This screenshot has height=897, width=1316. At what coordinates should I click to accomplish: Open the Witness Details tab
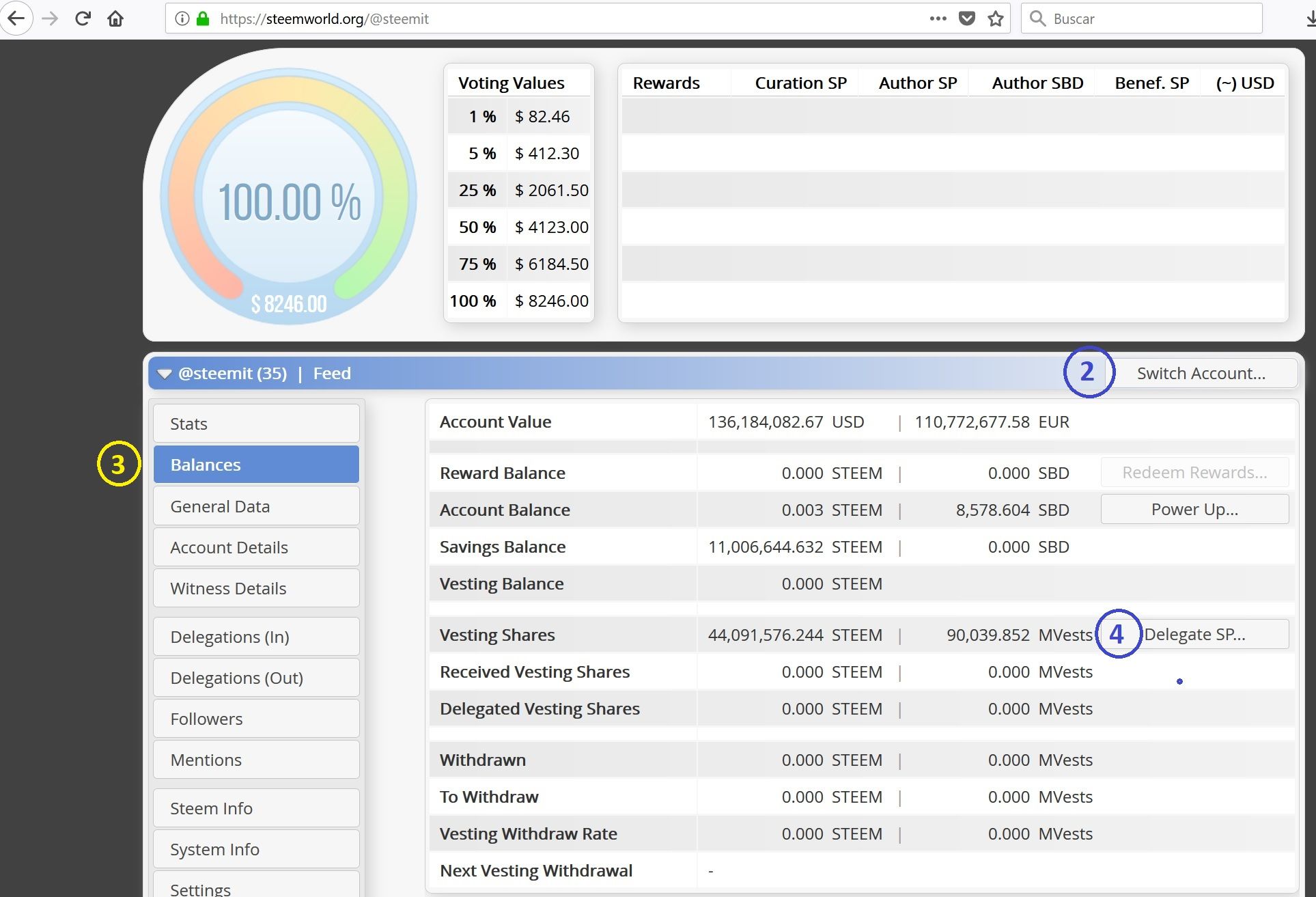tap(256, 588)
